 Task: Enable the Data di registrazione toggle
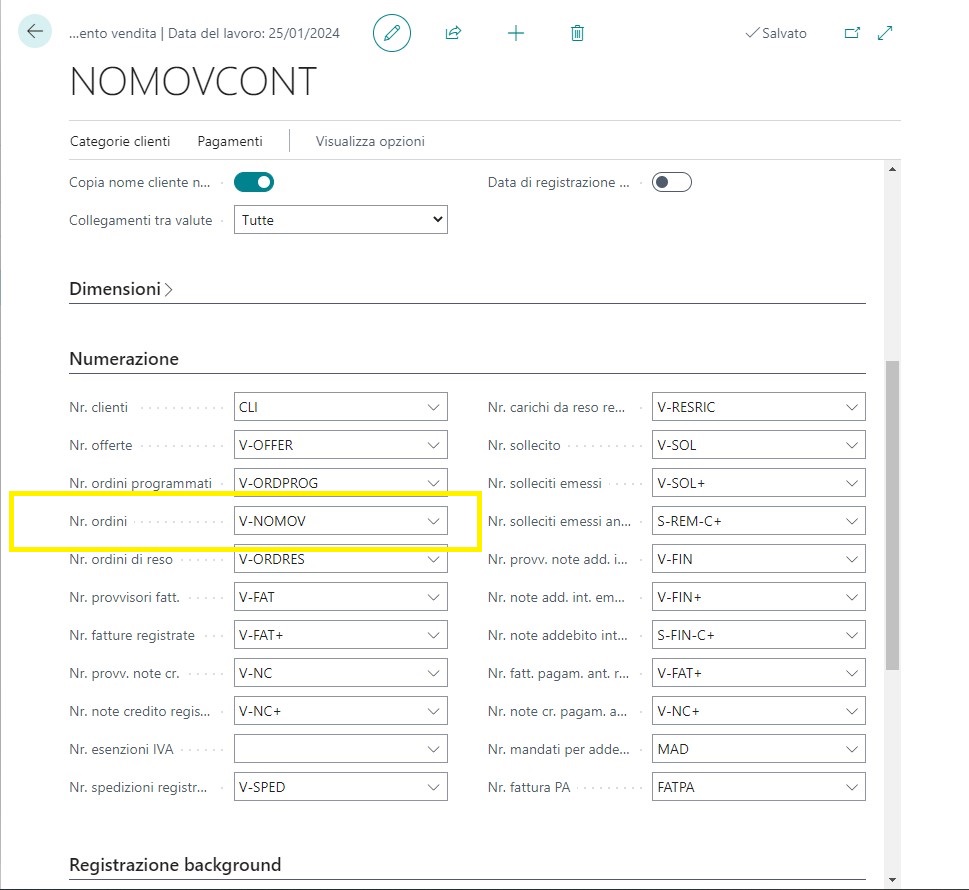pos(671,182)
